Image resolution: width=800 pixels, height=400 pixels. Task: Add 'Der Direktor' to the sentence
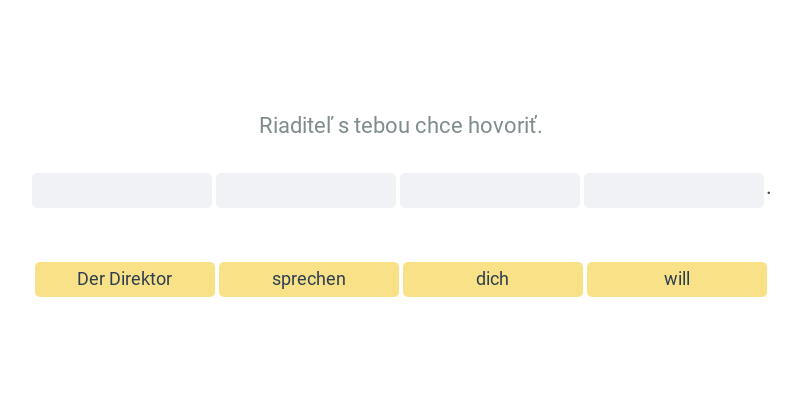124,279
